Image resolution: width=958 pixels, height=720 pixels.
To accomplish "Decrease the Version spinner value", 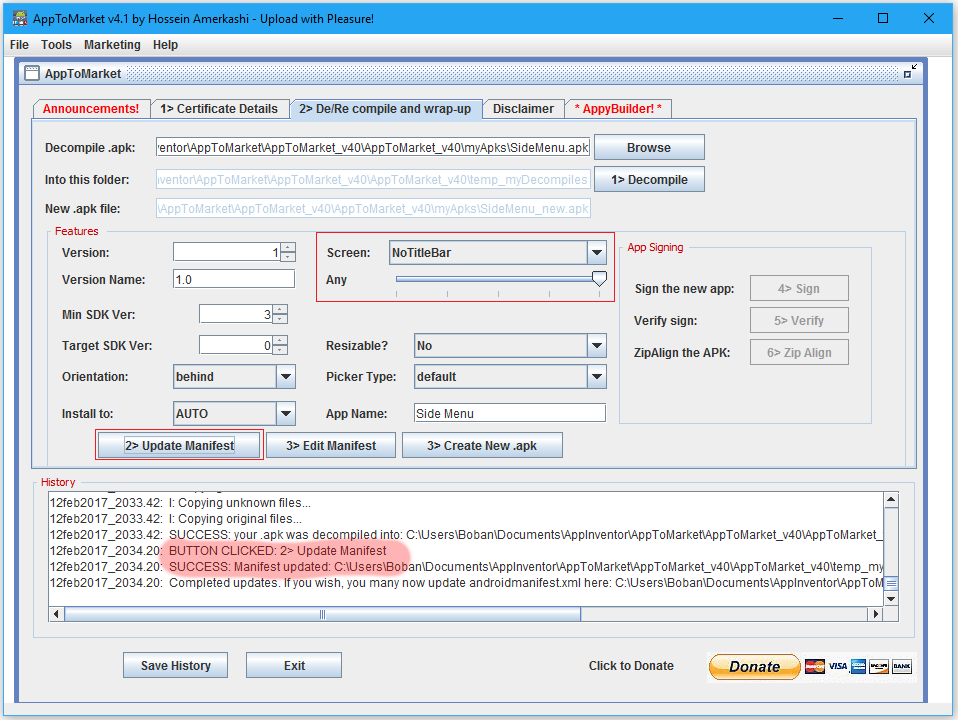I will (x=288, y=257).
